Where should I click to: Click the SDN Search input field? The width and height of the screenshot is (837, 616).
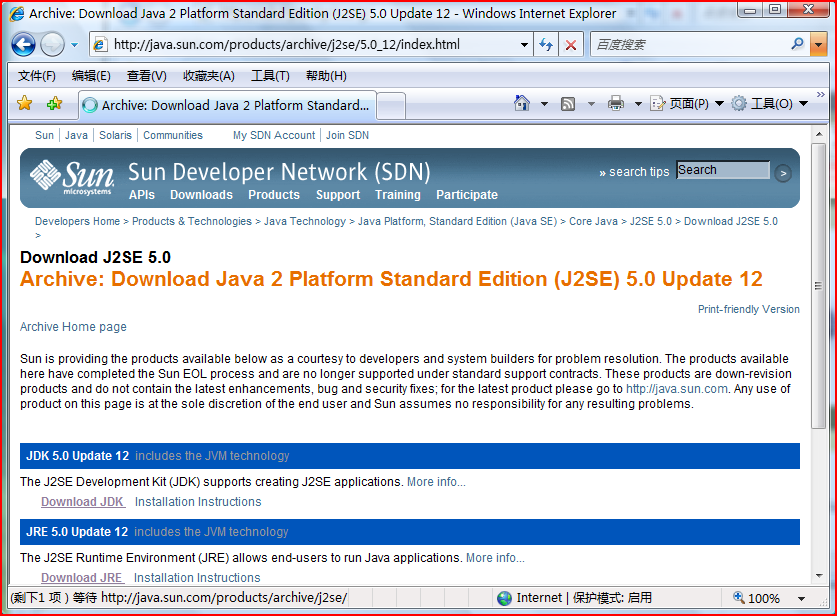click(x=723, y=170)
